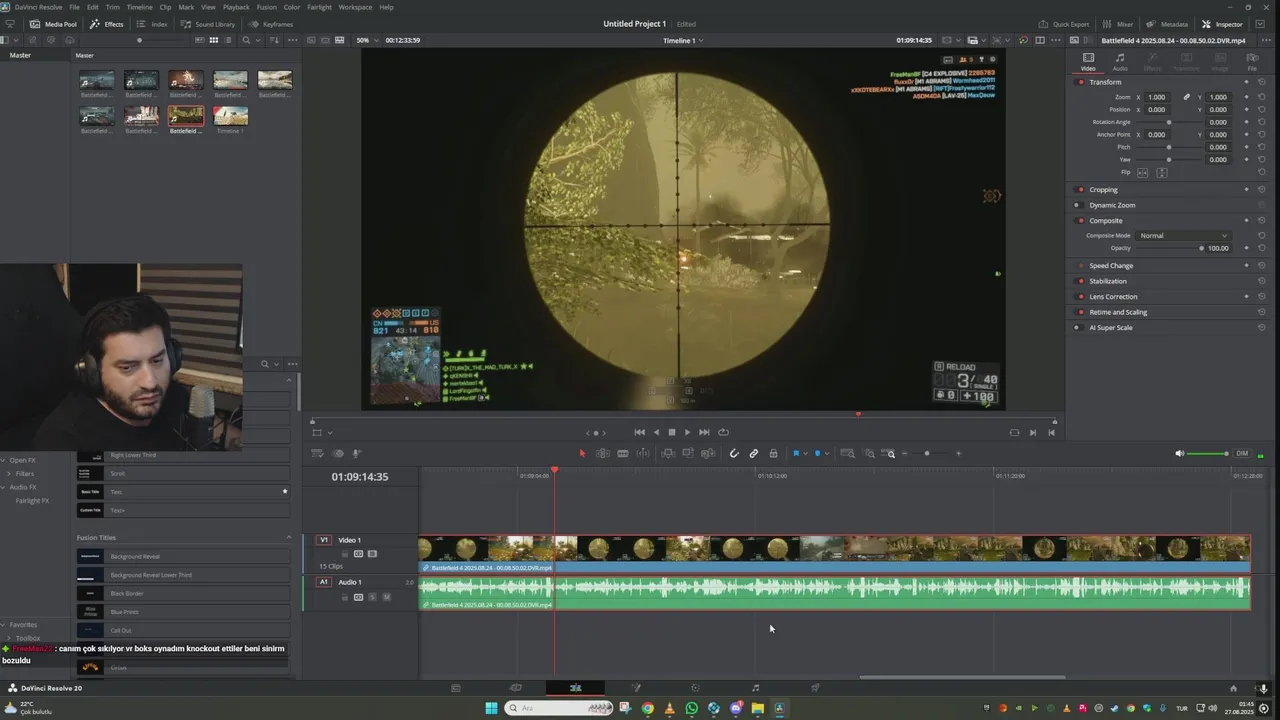Click the stop button in viewer
The height and width of the screenshot is (720, 1280).
(672, 432)
